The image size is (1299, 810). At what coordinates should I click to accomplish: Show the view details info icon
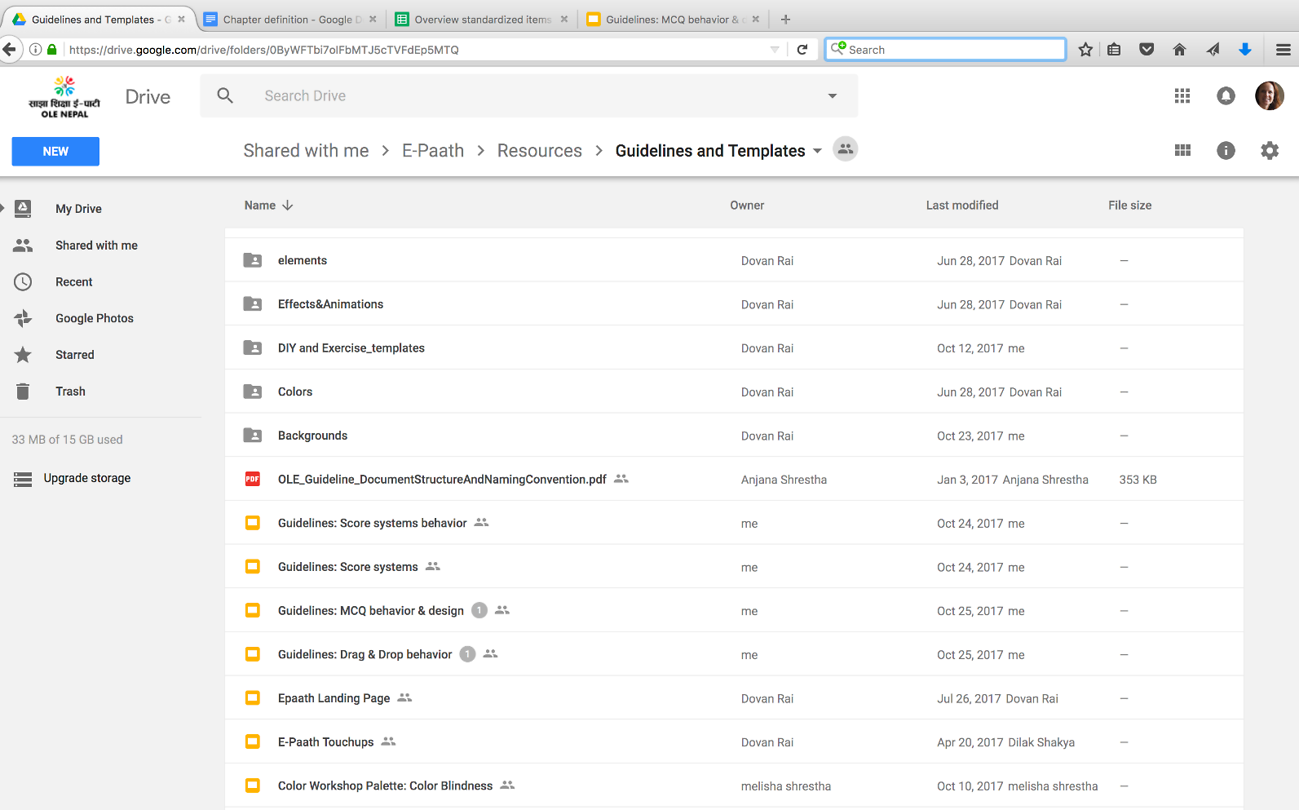click(x=1226, y=151)
